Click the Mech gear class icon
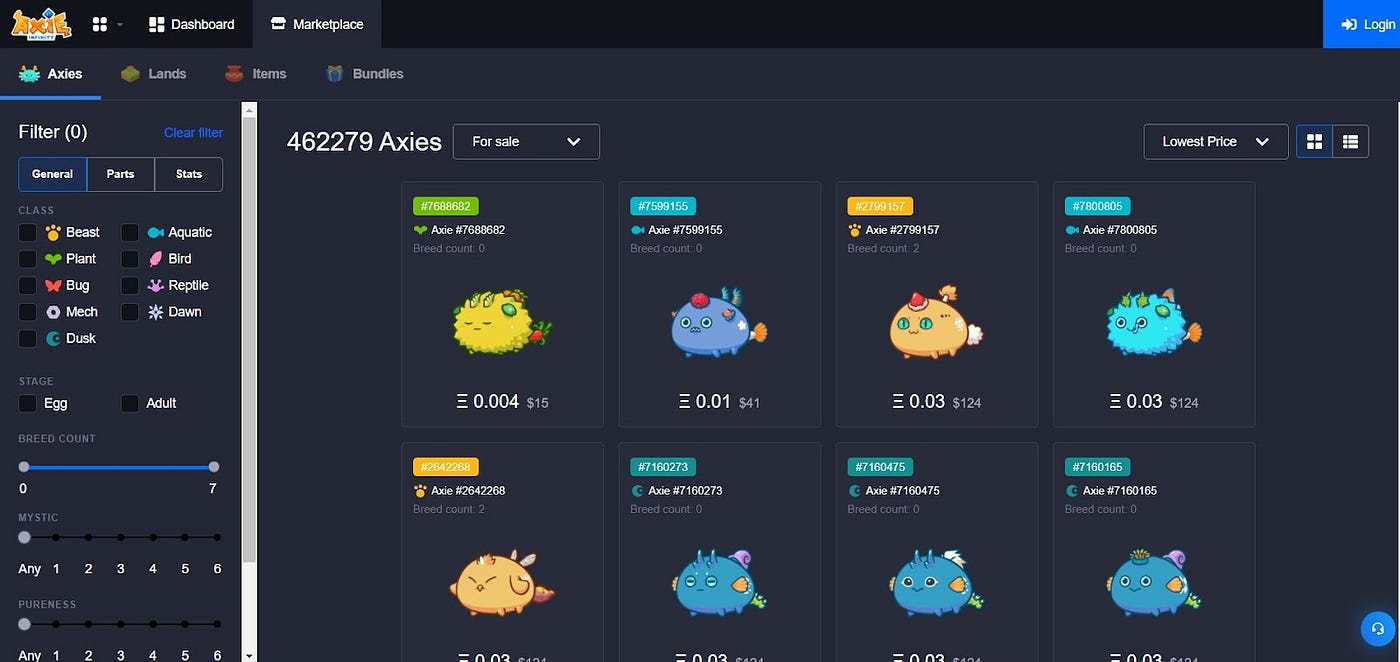Screen dimensions: 1400x662 [x=54, y=312]
